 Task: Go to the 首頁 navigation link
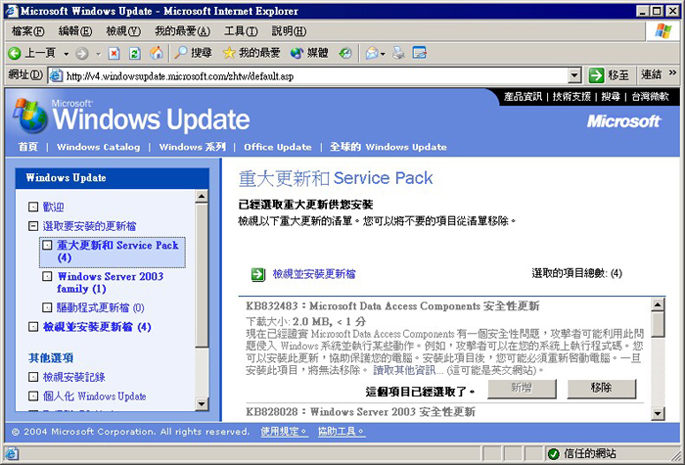(28, 147)
